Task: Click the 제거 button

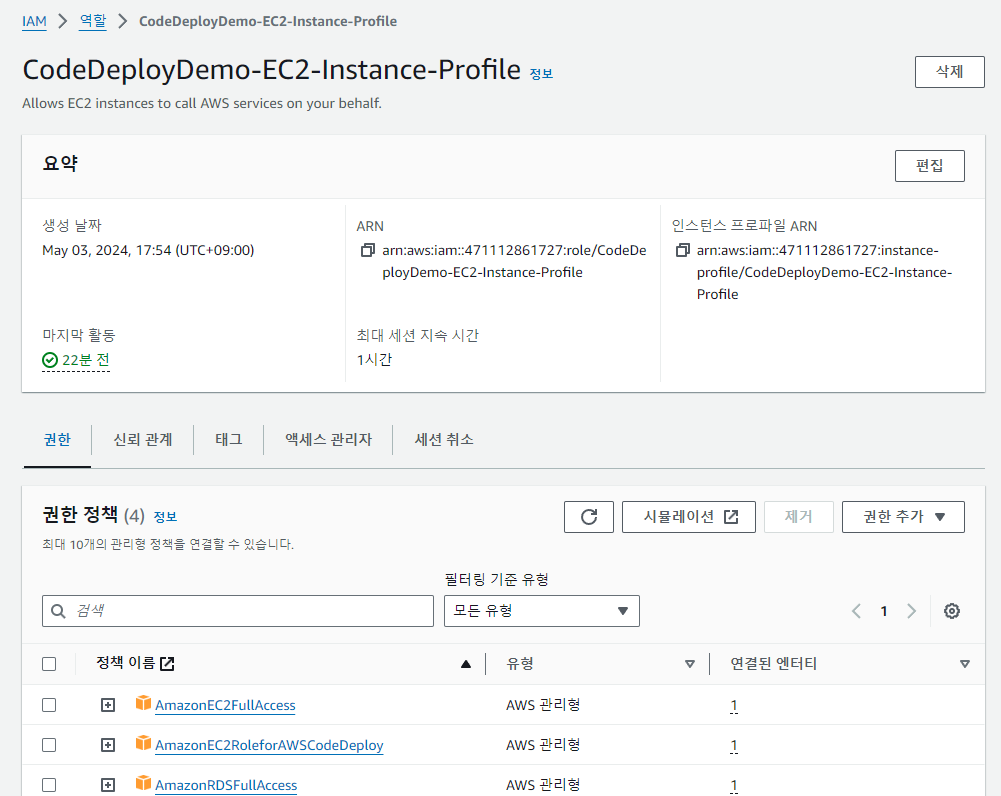Action: tap(798, 516)
